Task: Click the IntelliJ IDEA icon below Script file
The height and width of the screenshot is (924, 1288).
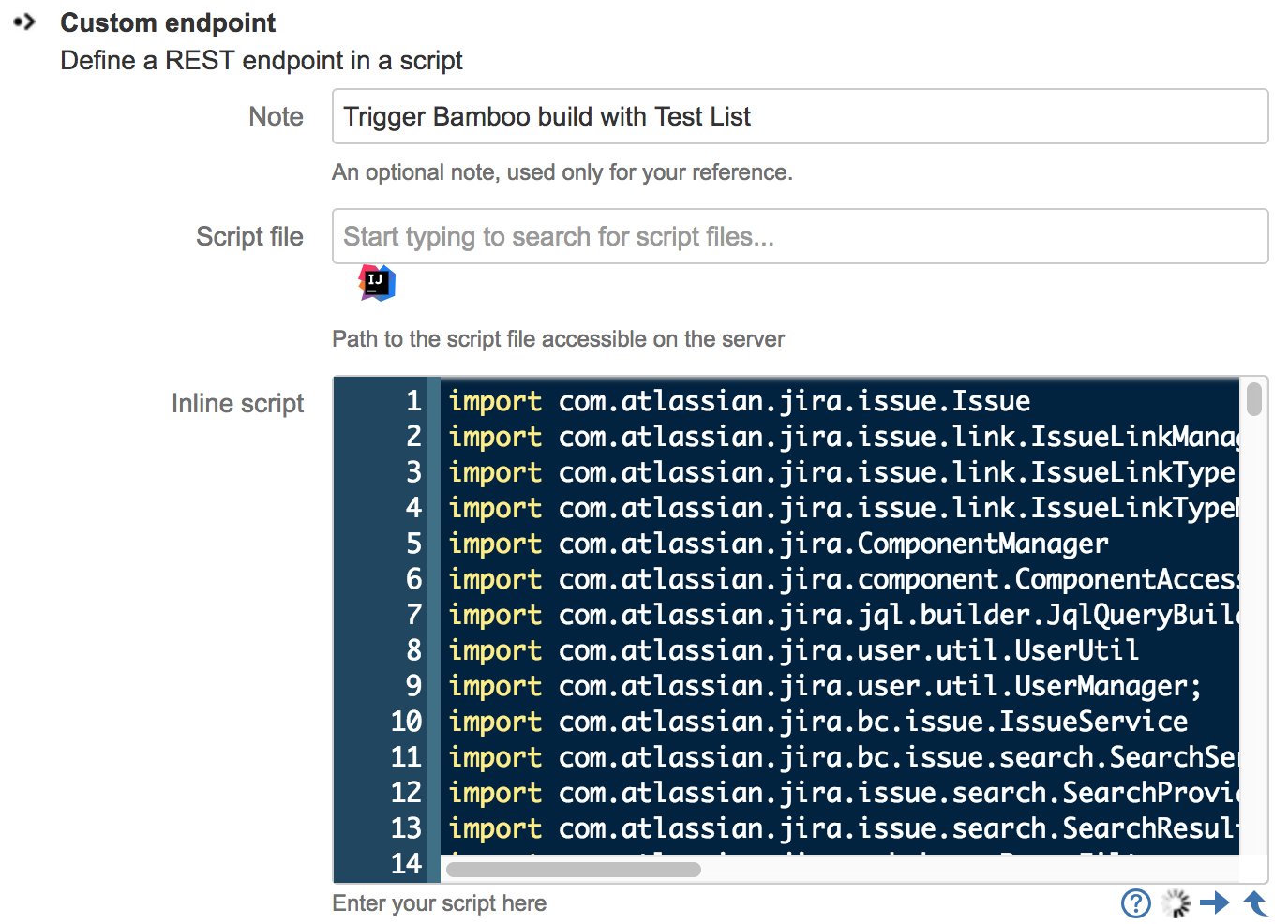Action: click(x=377, y=282)
